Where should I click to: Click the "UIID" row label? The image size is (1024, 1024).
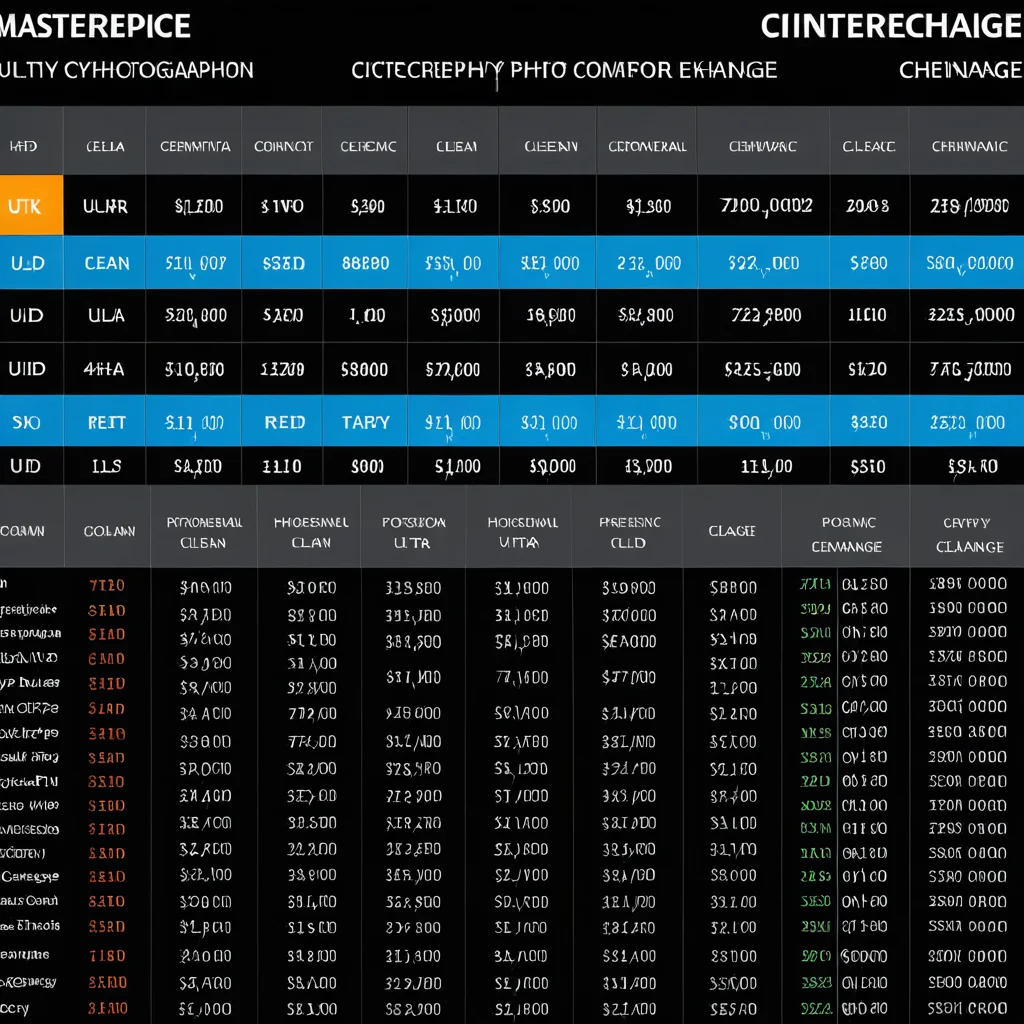tap(27, 369)
